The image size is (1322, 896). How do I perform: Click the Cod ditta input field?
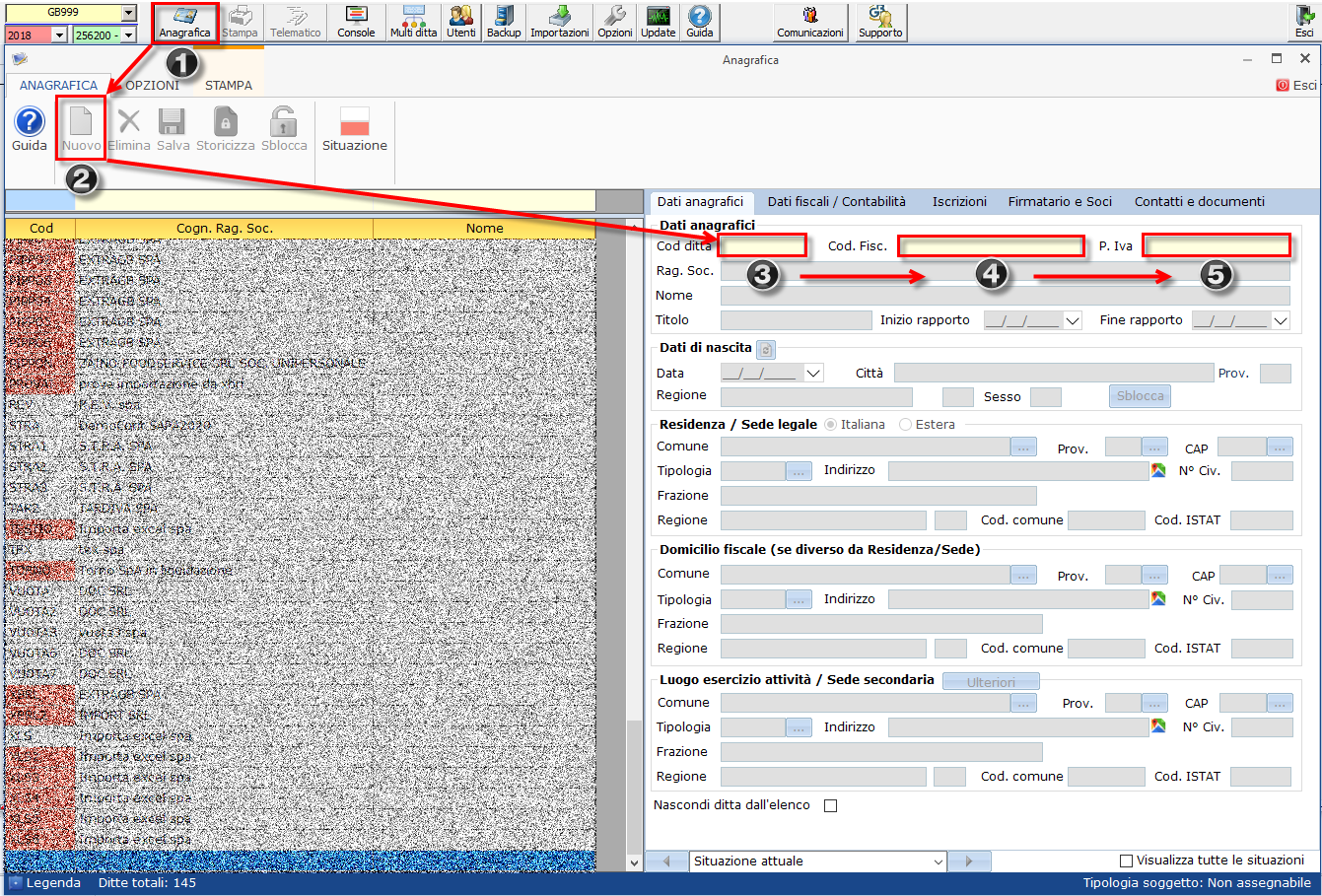(762, 245)
